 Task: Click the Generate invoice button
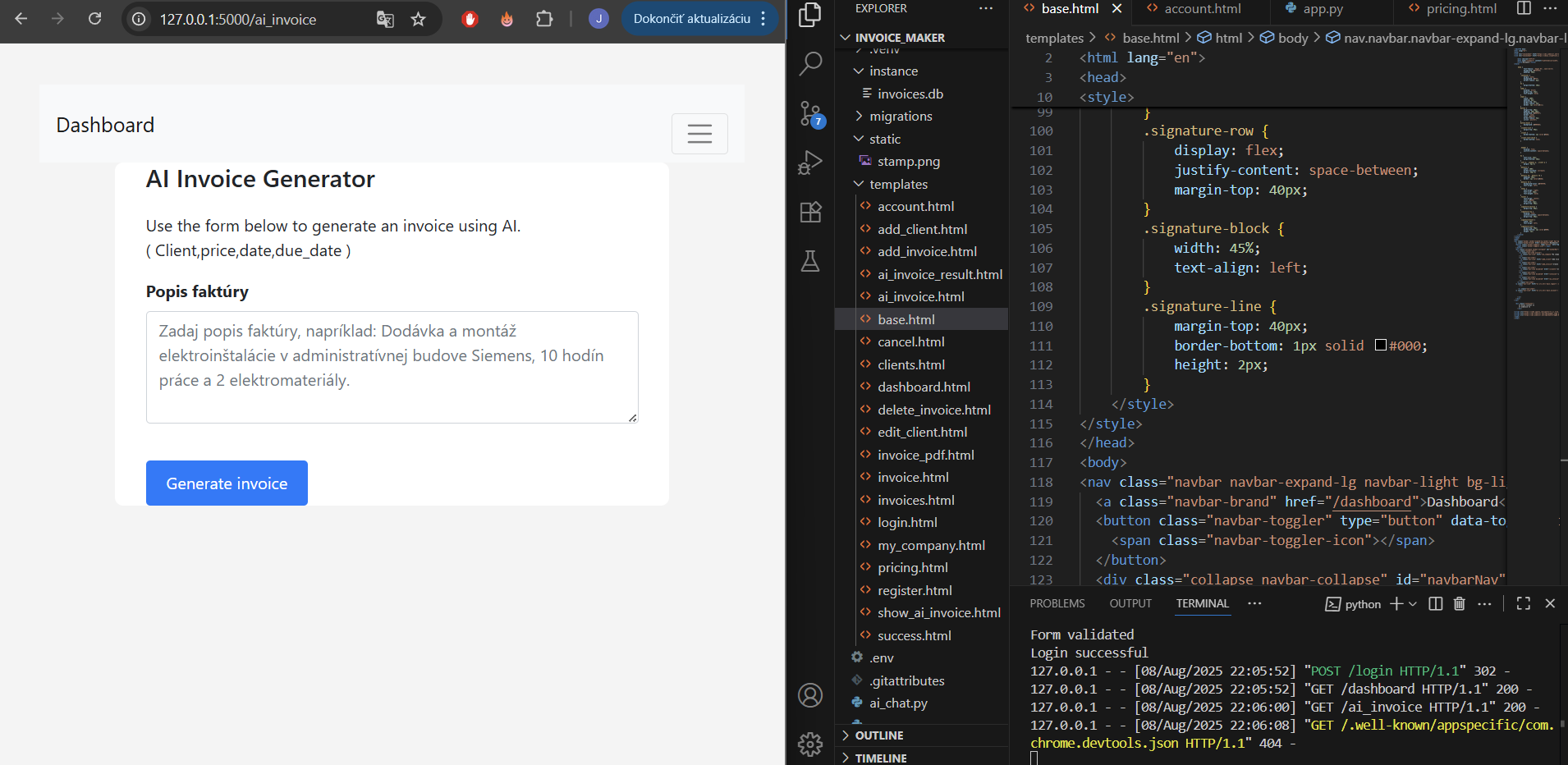pos(227,483)
